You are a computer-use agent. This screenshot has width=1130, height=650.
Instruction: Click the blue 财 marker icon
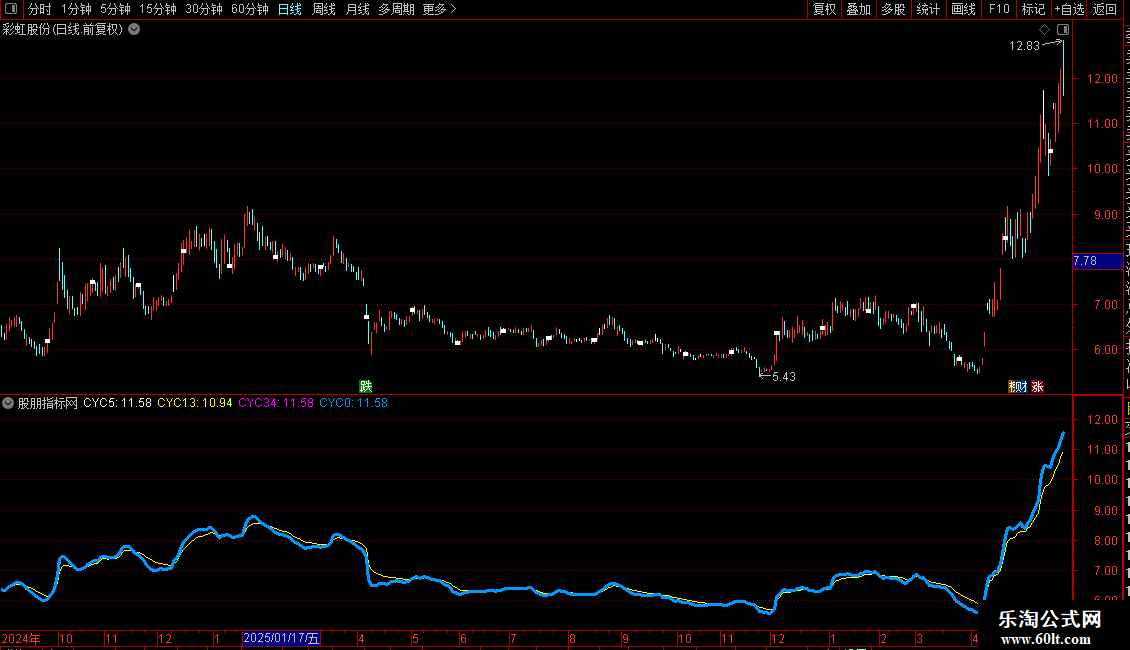tap(1022, 387)
